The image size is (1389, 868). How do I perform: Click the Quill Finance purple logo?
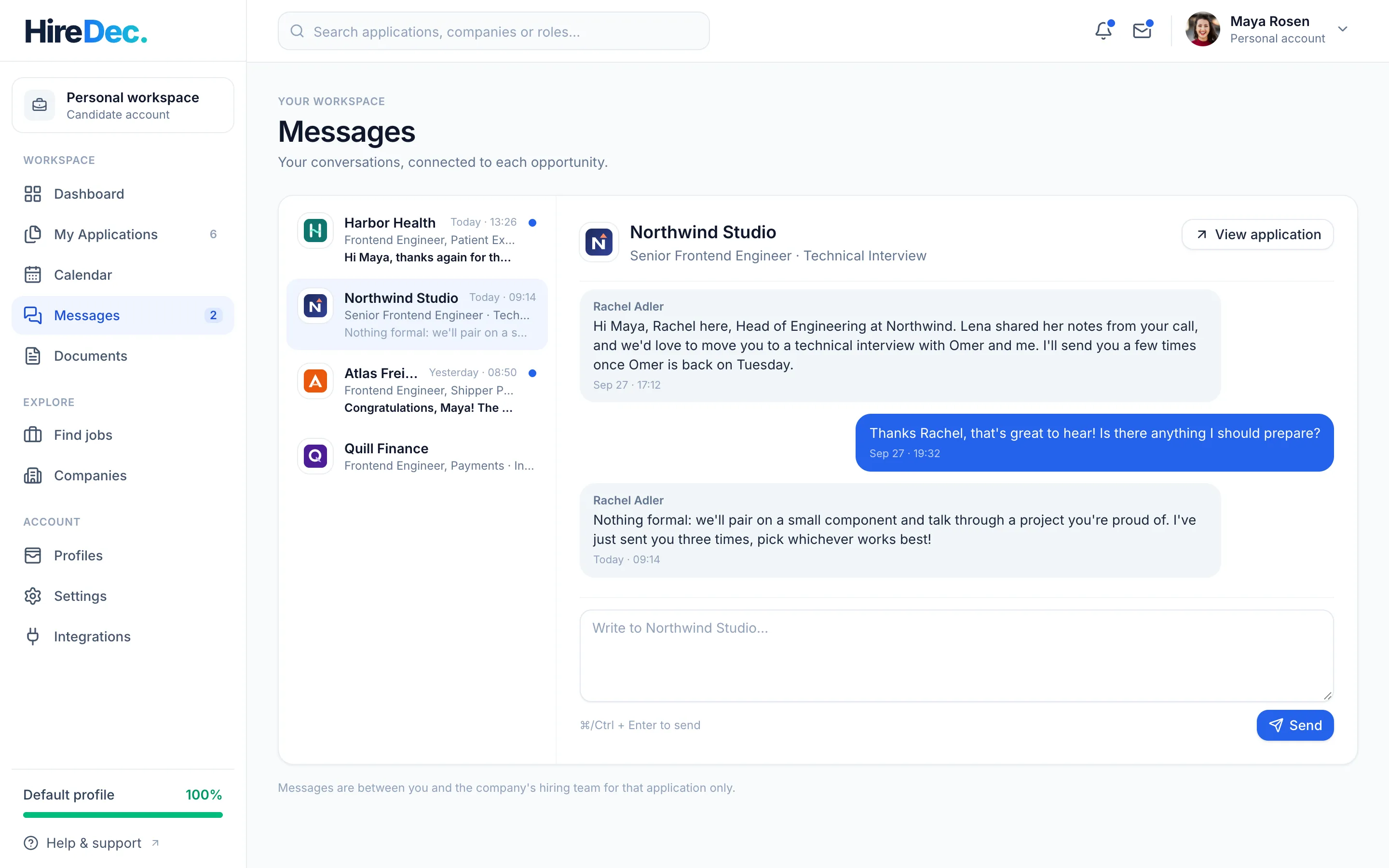point(315,456)
